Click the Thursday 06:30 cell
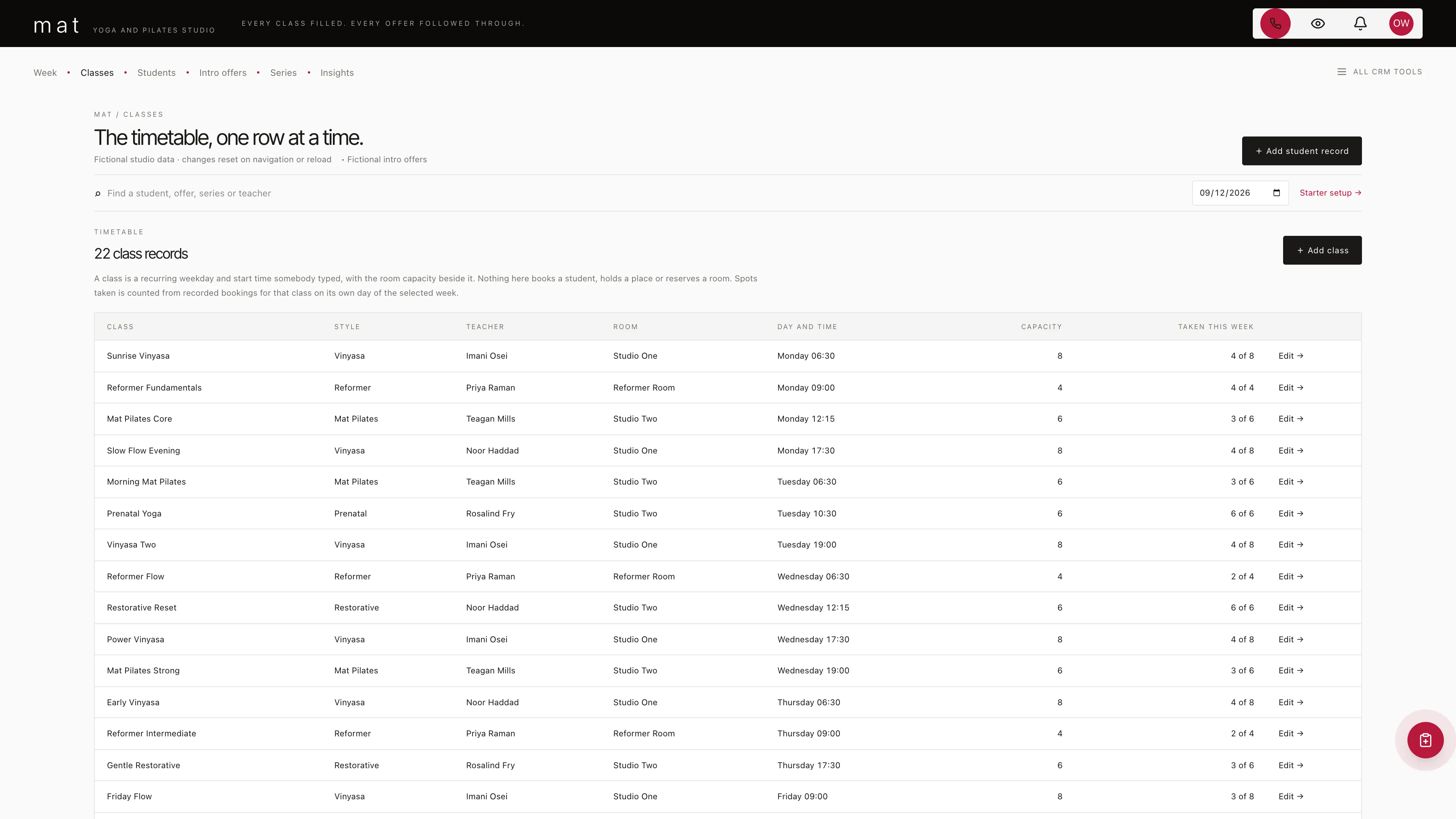The width and height of the screenshot is (1456, 819). pos(808,702)
